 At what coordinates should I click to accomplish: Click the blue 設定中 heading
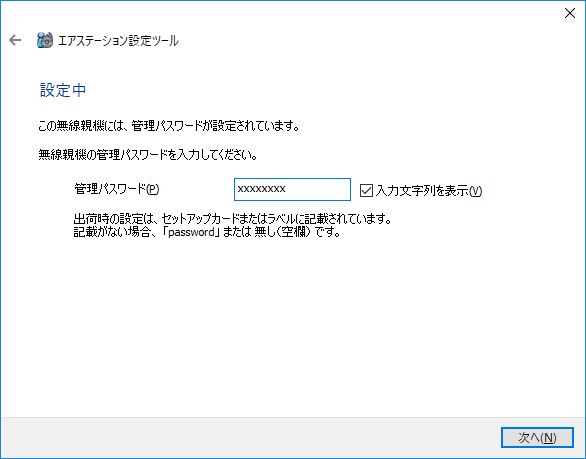coord(63,90)
